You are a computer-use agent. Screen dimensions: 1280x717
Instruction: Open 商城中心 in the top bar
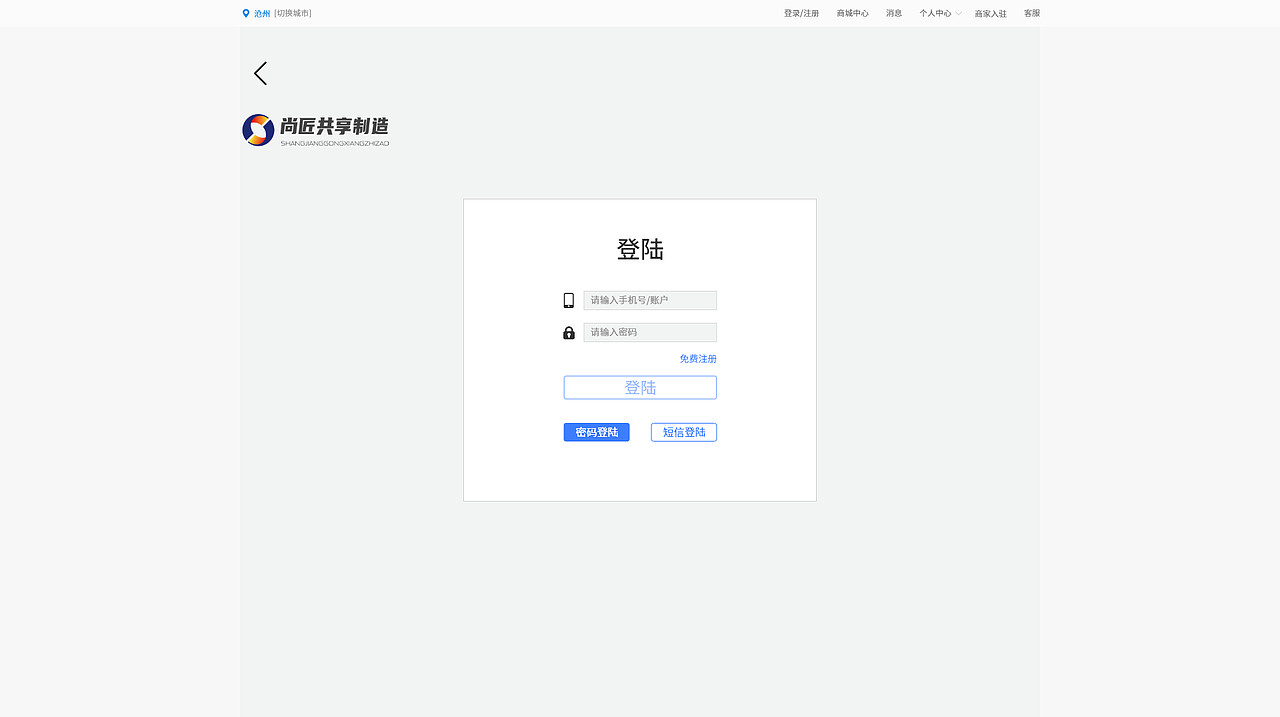click(x=852, y=13)
